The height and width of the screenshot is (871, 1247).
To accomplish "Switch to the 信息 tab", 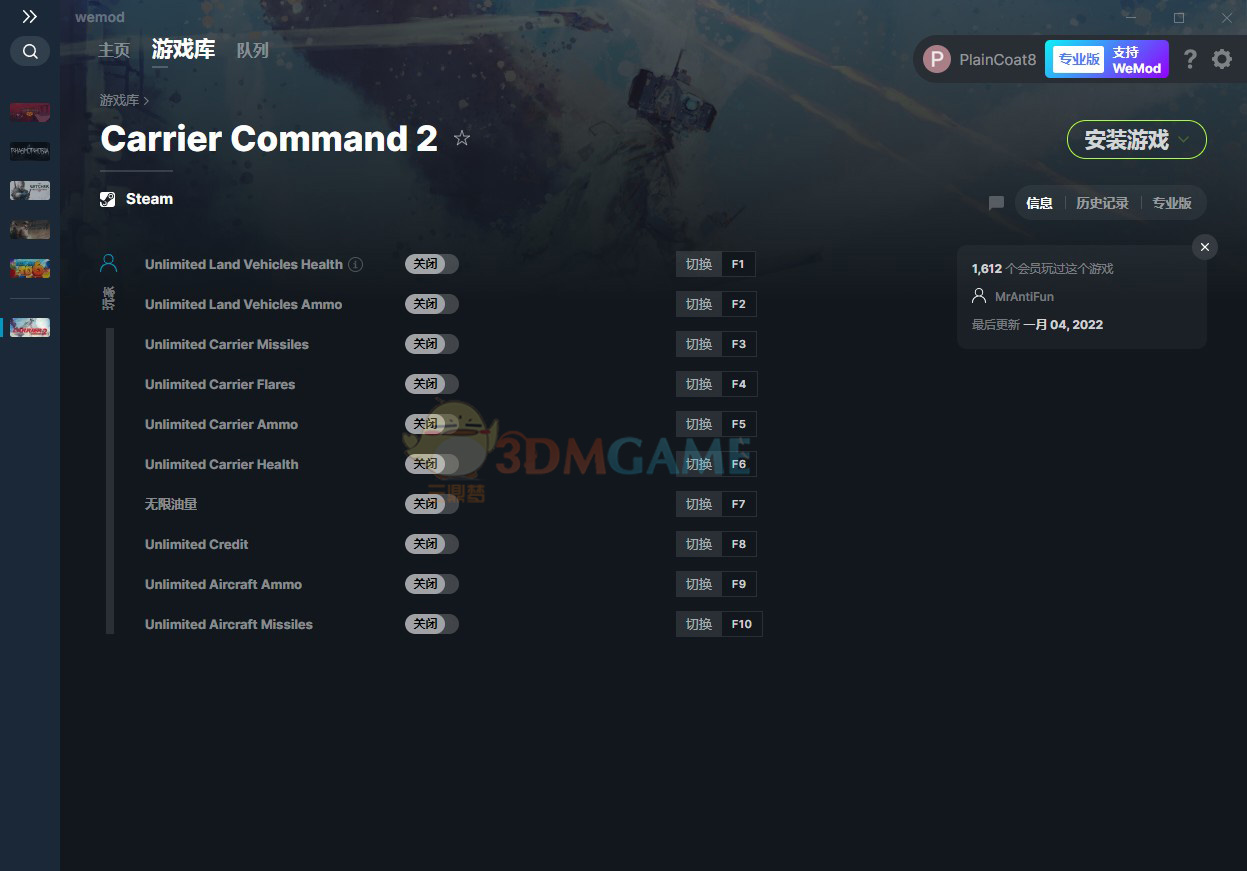I will click(1039, 203).
